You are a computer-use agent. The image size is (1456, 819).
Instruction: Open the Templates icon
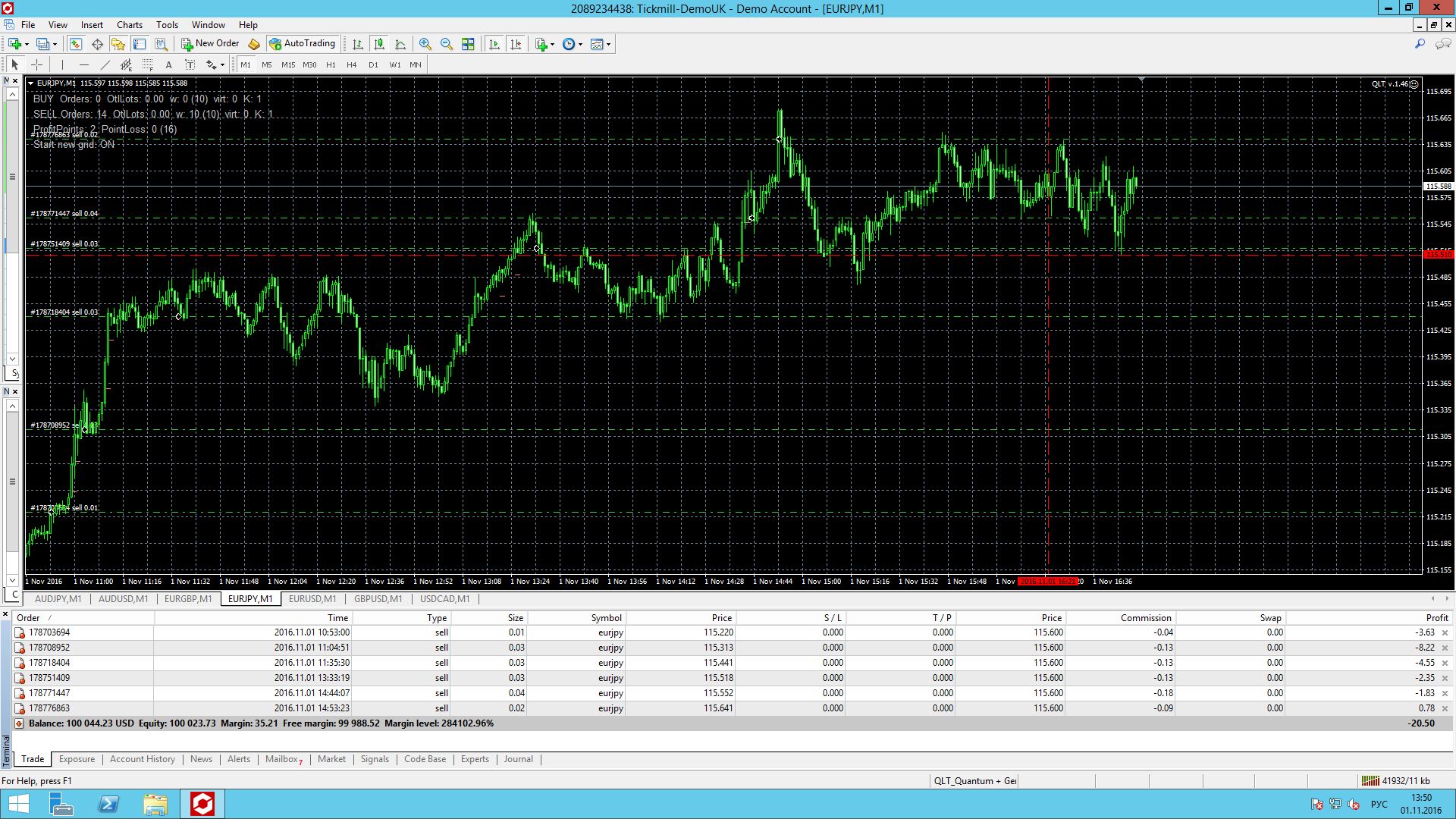point(597,44)
